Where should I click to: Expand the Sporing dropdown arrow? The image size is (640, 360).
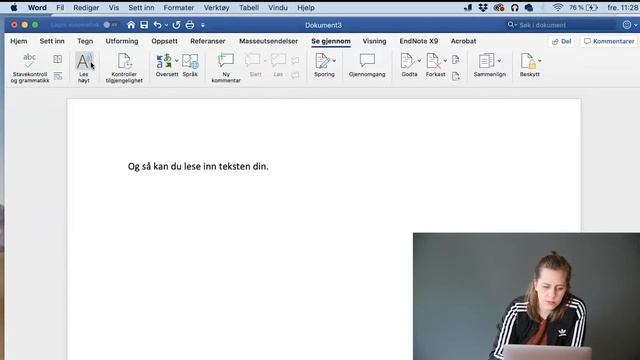(x=334, y=61)
